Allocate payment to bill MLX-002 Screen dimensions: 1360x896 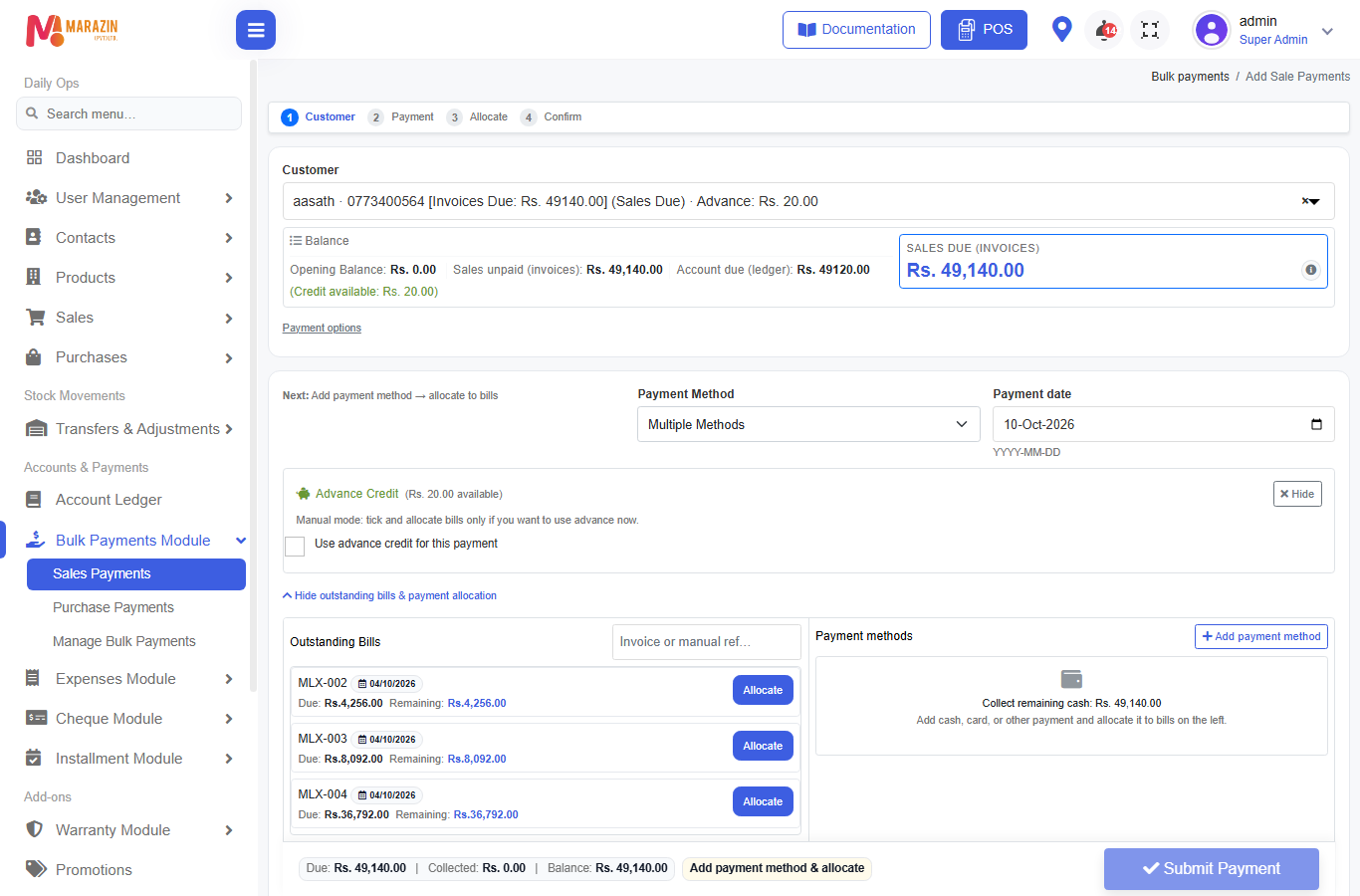tap(763, 690)
